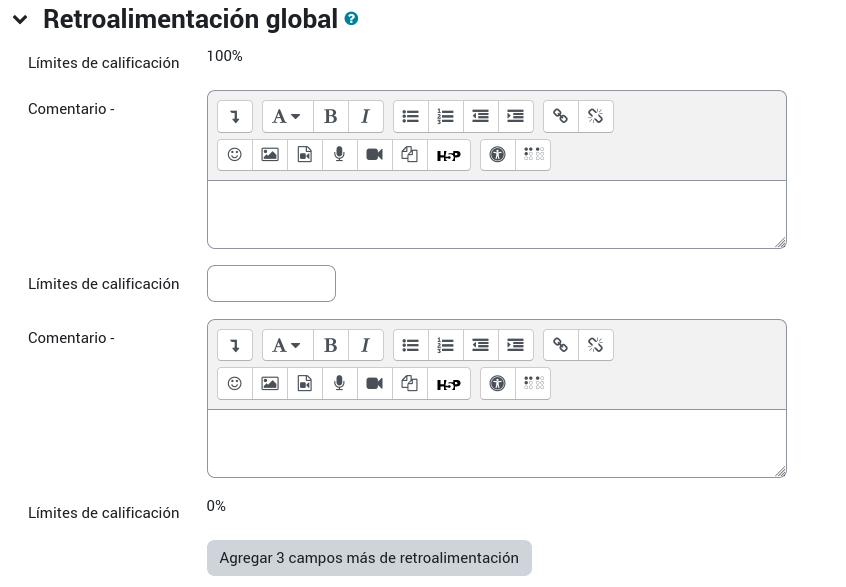The height and width of the screenshot is (587, 846).
Task: Insert bulleted list in first Comentario editor
Action: point(411,117)
